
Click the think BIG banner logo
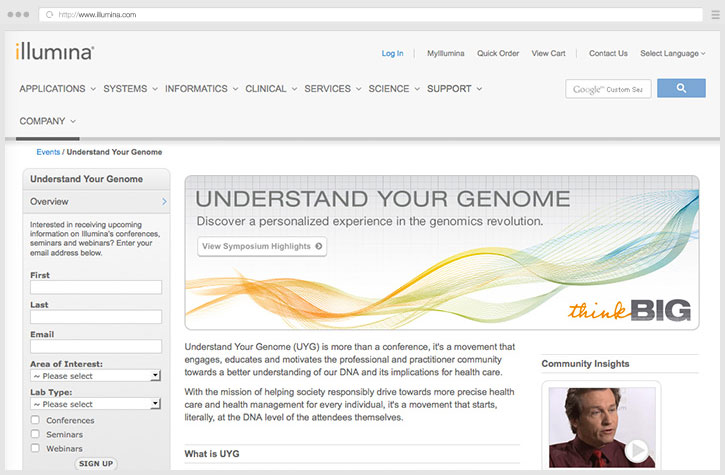(630, 310)
